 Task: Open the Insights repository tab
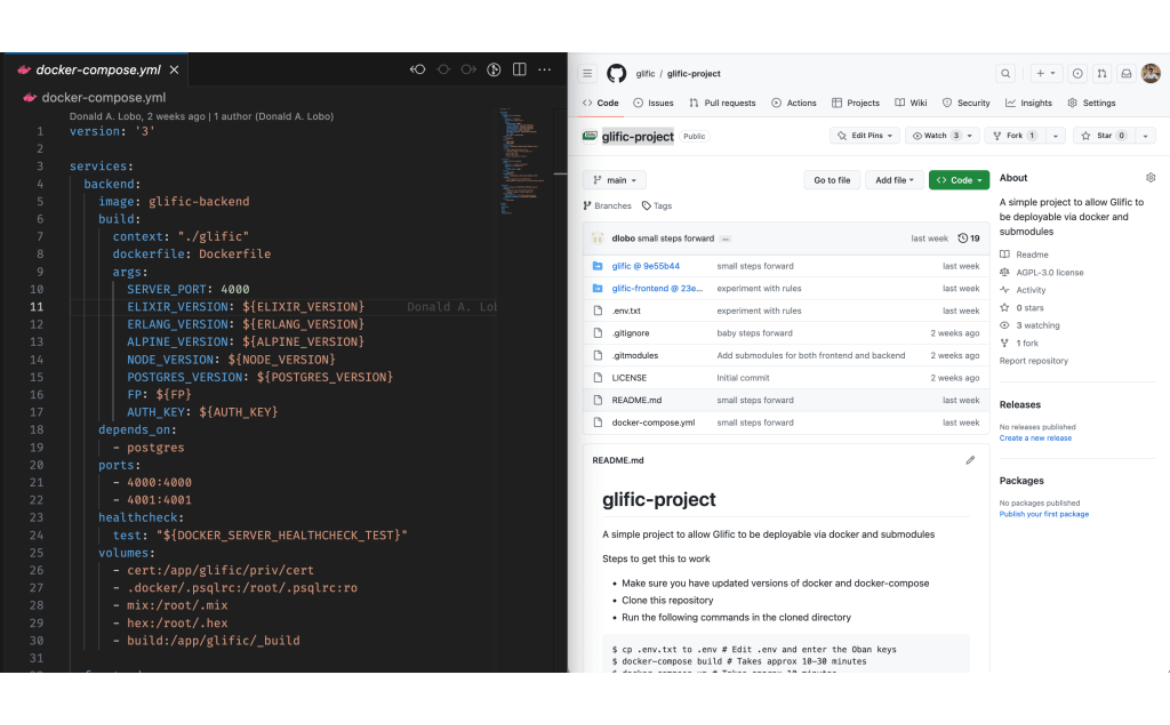1029,103
